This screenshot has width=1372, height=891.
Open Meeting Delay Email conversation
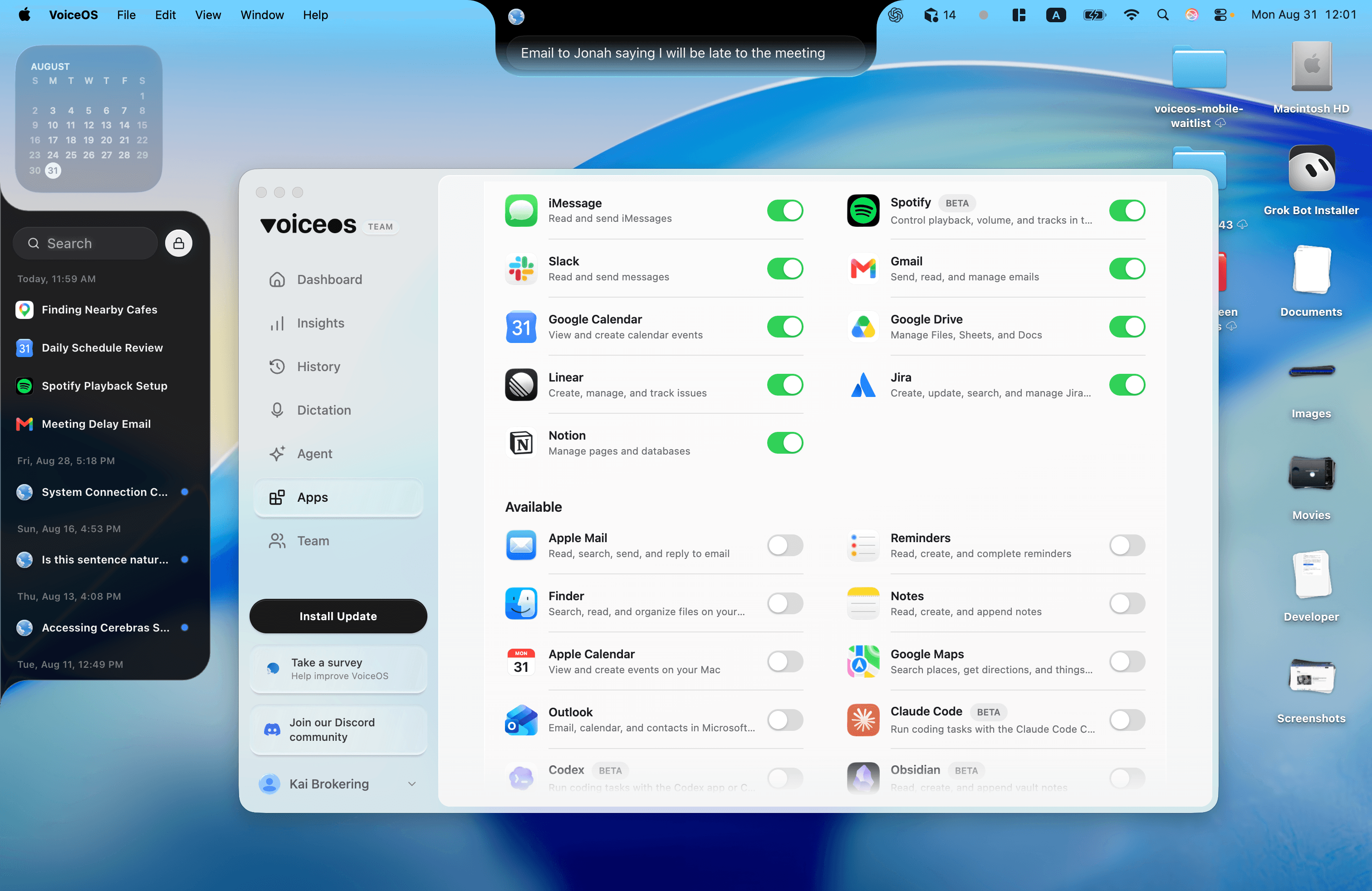[105, 424]
